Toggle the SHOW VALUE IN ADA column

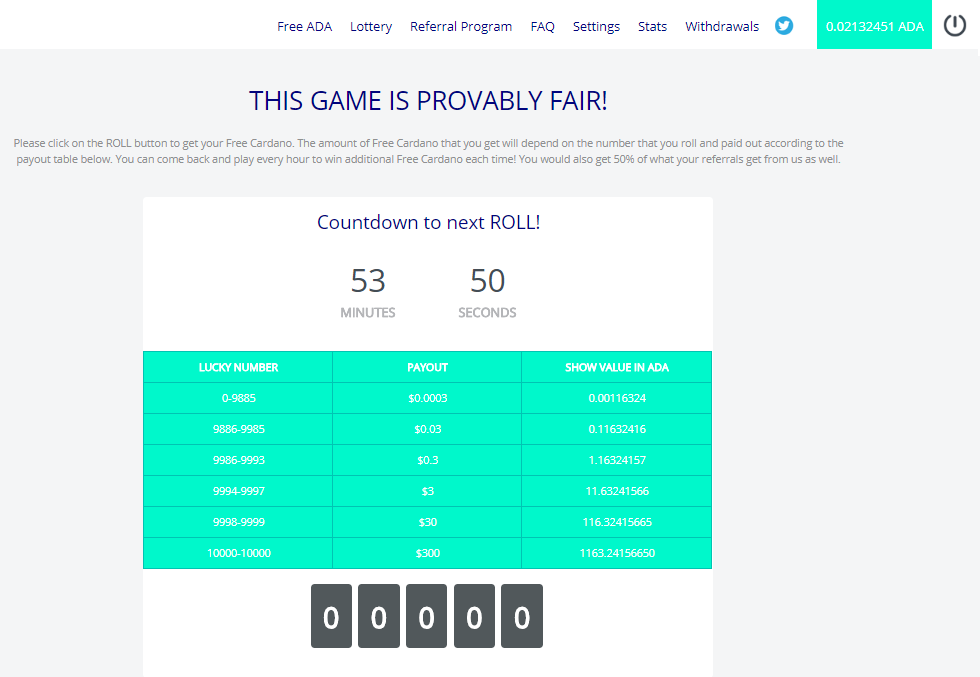[616, 367]
